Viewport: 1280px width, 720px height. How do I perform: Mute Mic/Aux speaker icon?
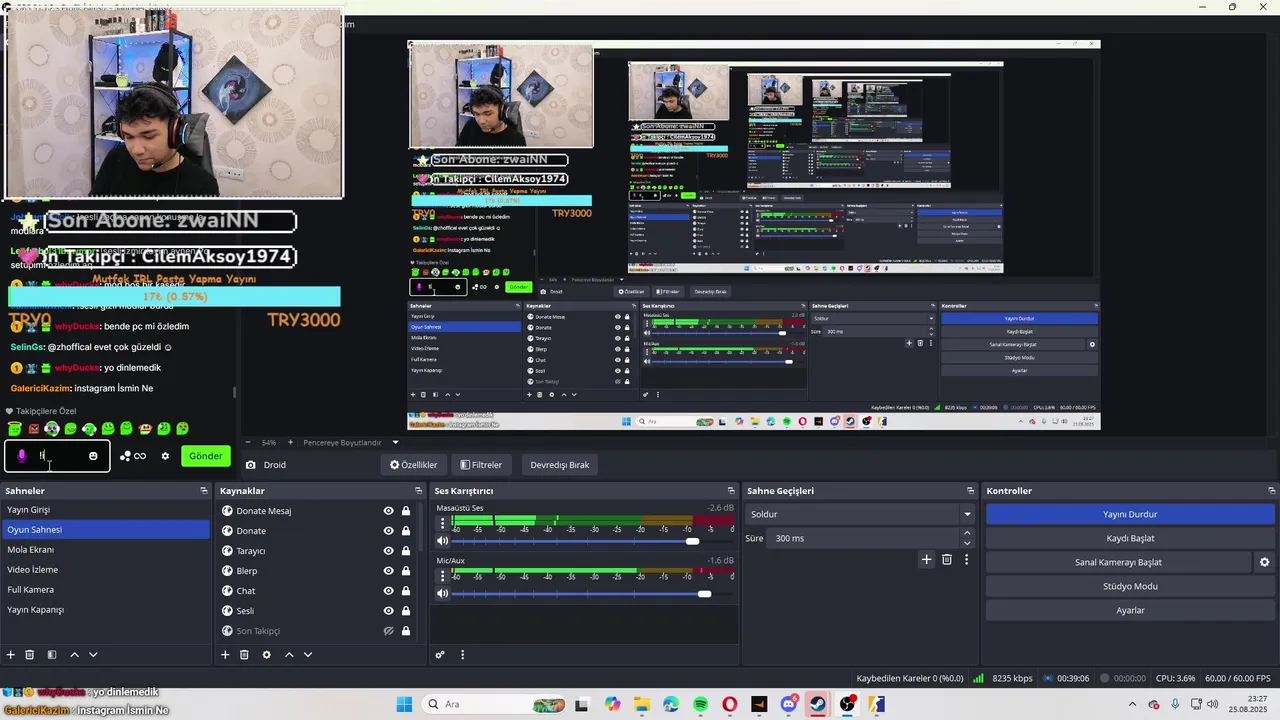click(x=443, y=593)
